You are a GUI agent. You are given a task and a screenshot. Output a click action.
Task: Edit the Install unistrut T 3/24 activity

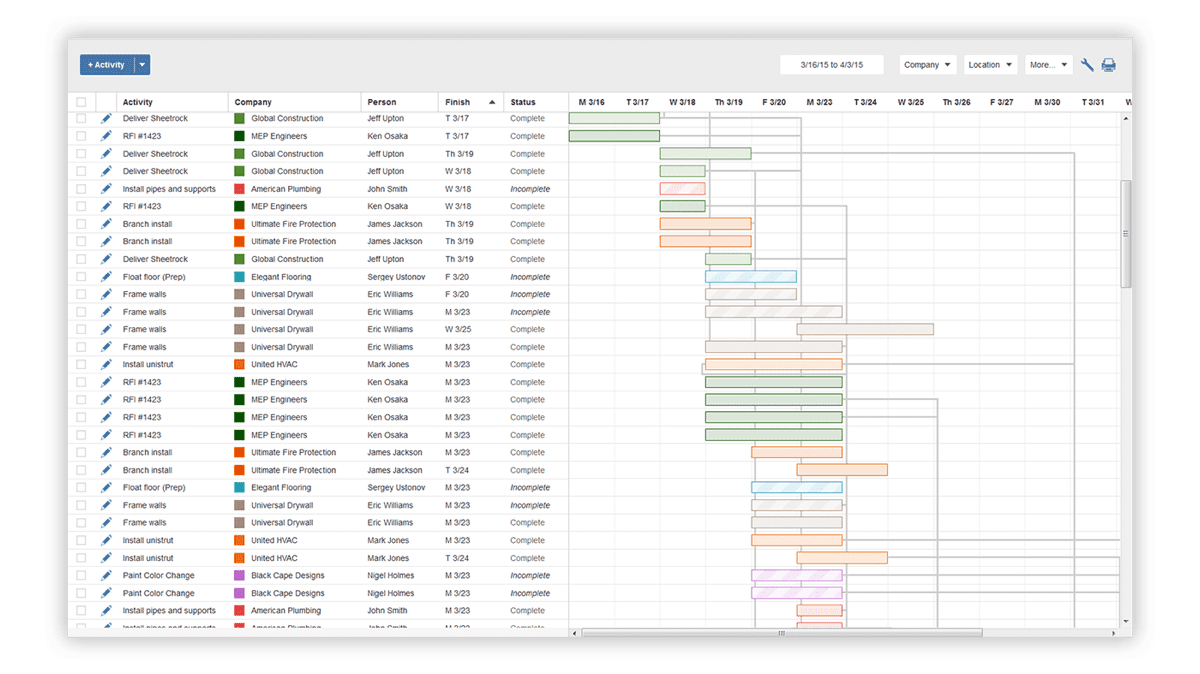click(x=107, y=558)
